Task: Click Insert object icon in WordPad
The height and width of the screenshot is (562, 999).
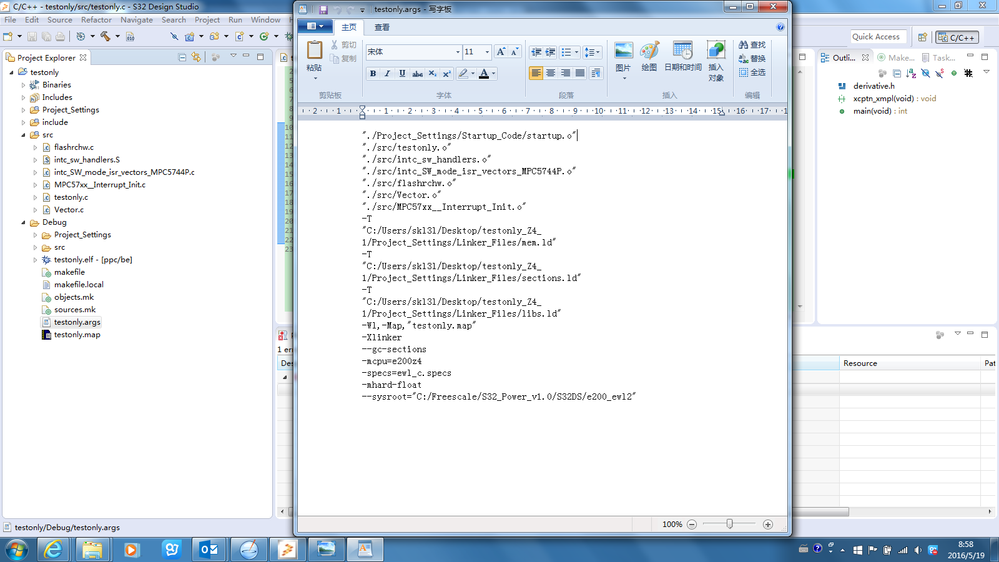Action: pos(716,51)
